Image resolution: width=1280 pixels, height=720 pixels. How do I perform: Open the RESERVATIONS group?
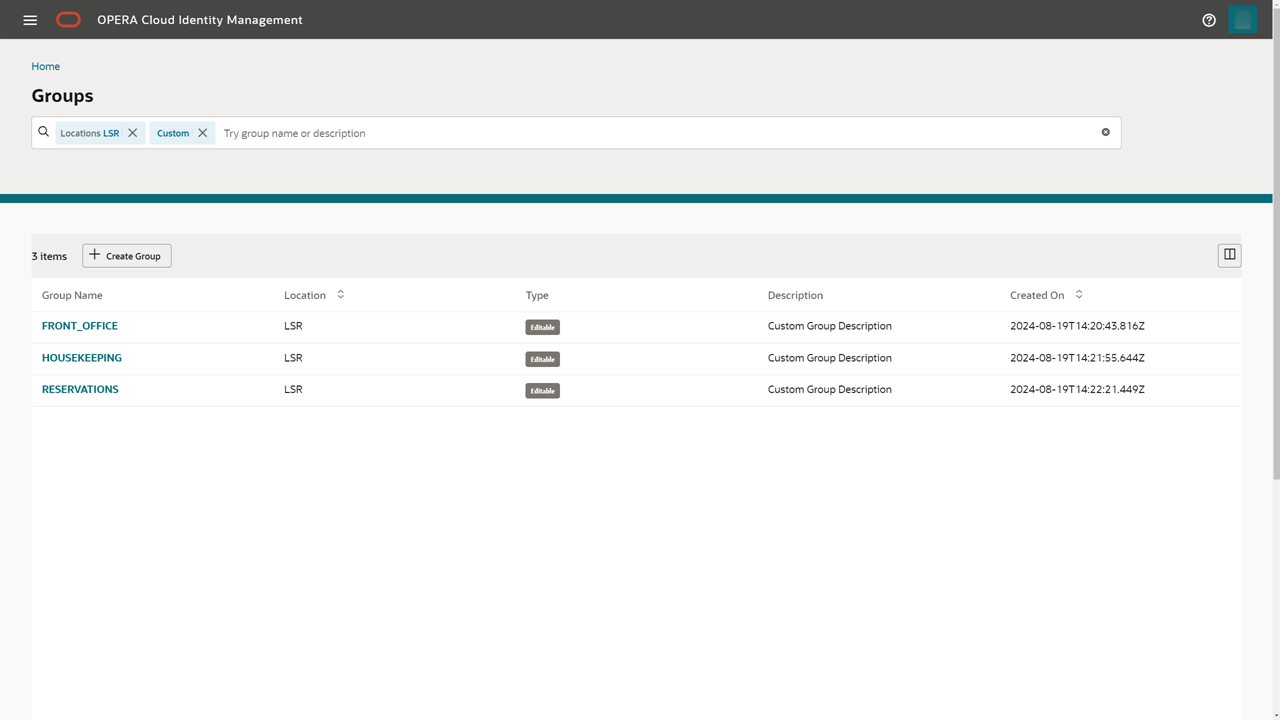(x=80, y=390)
